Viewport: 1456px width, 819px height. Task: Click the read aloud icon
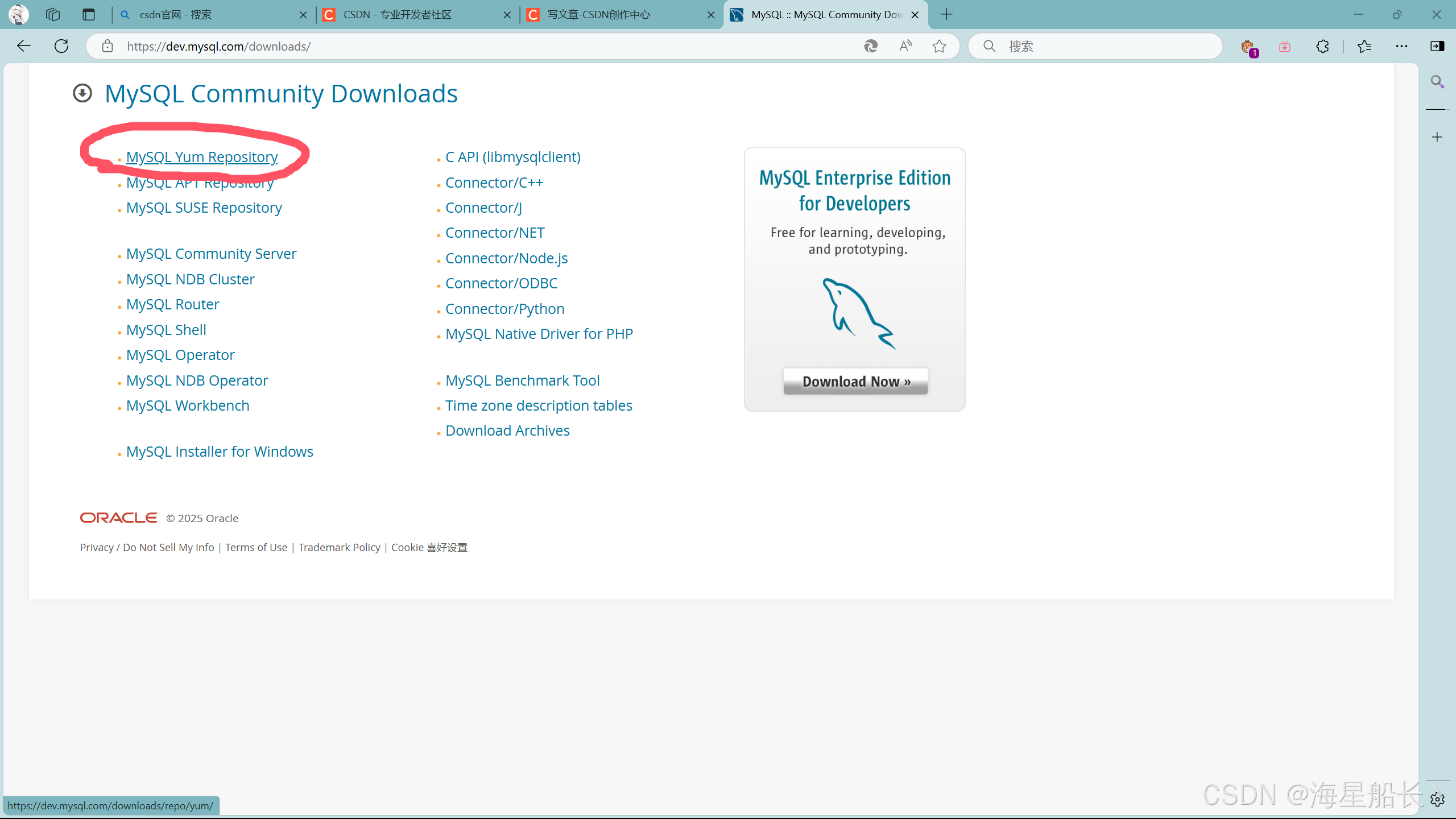pos(905,46)
